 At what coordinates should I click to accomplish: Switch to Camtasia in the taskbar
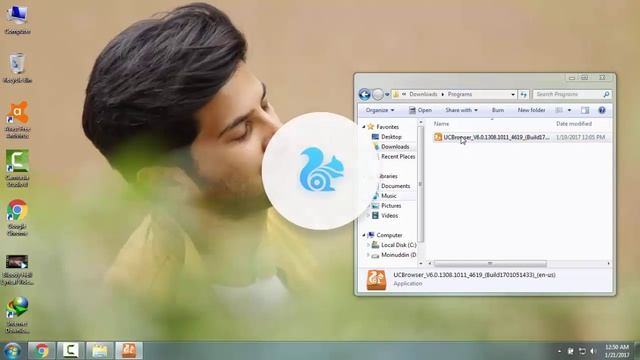(x=70, y=351)
